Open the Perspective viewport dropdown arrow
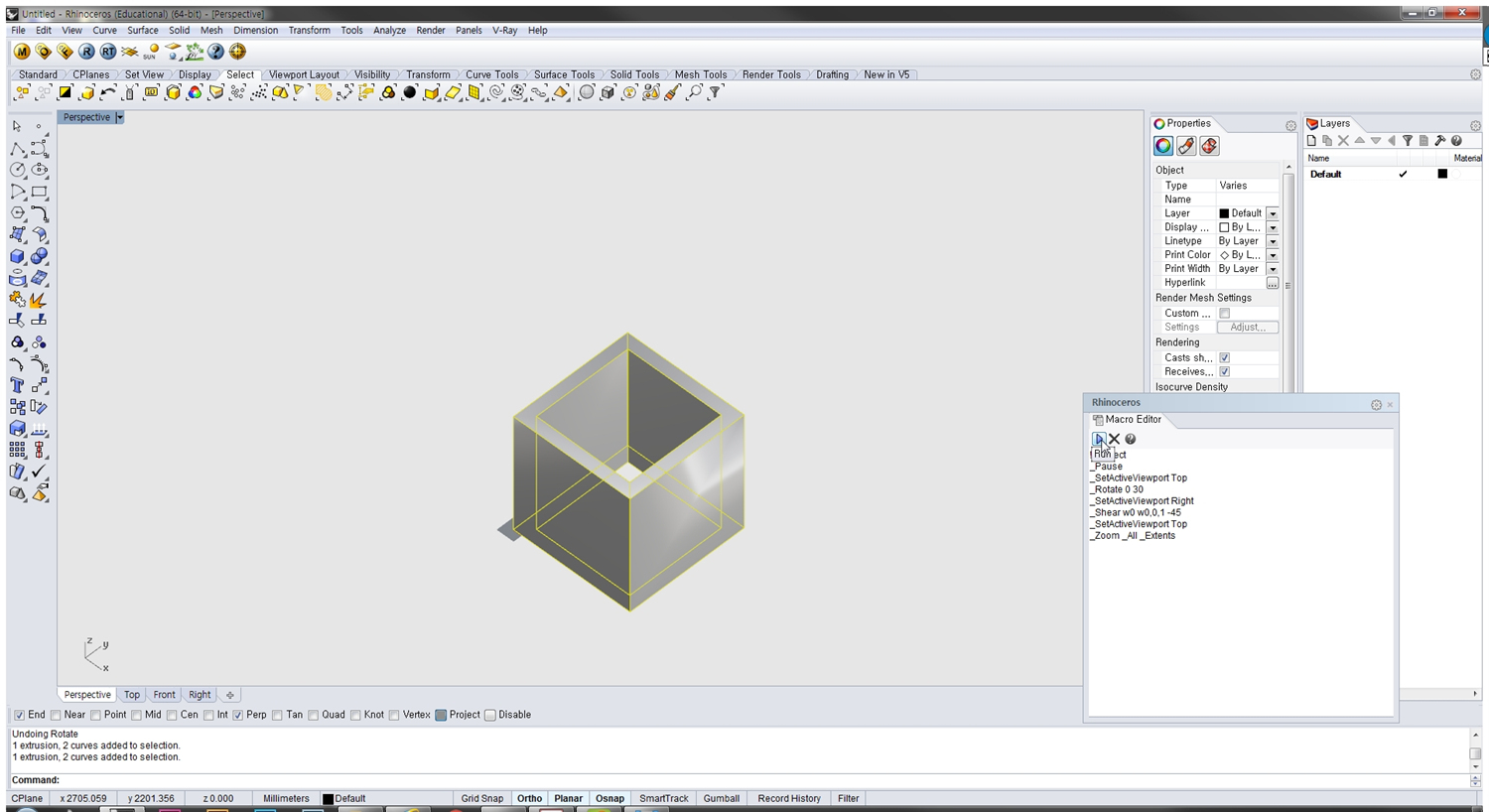1489x812 pixels. 119,117
